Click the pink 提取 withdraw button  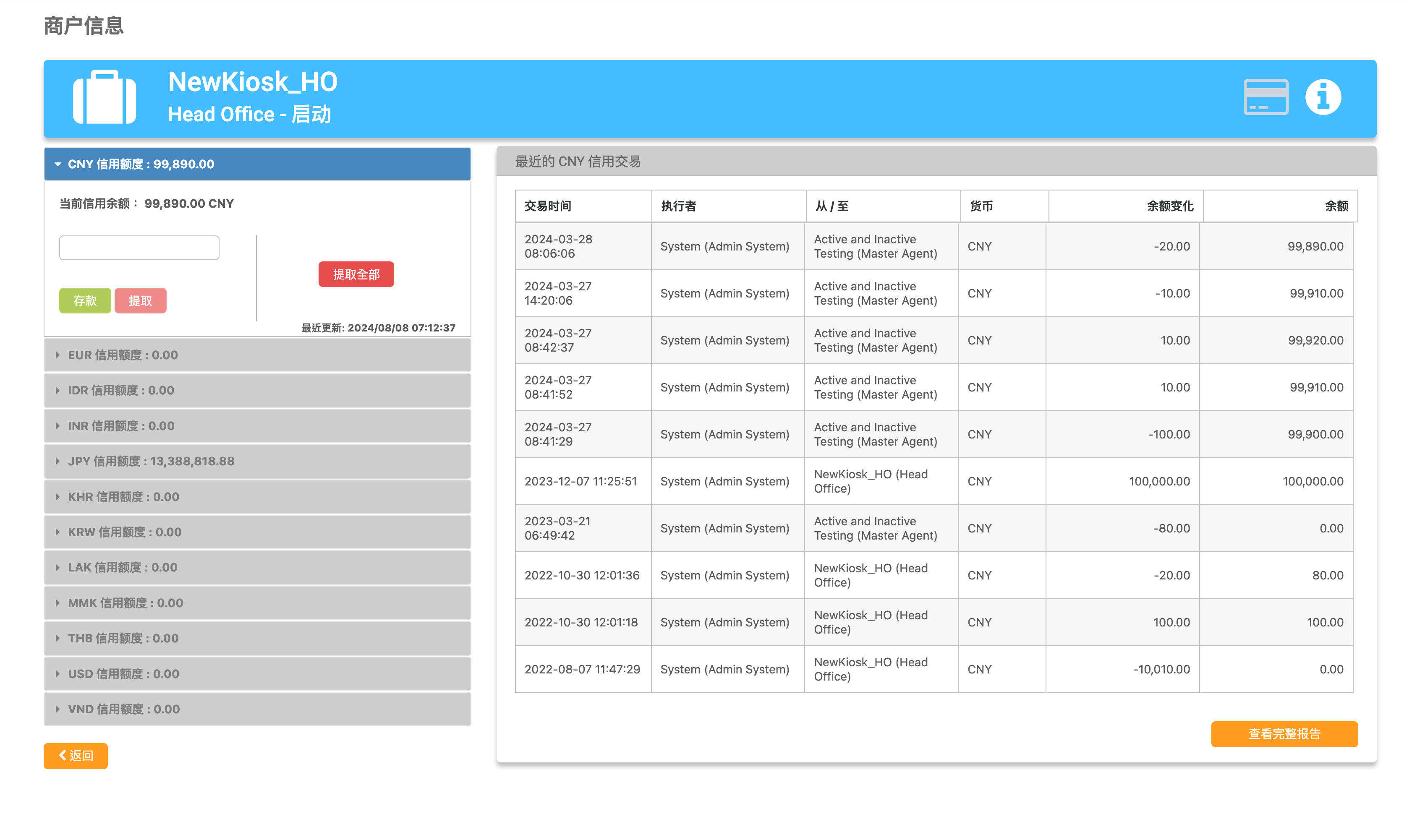140,300
